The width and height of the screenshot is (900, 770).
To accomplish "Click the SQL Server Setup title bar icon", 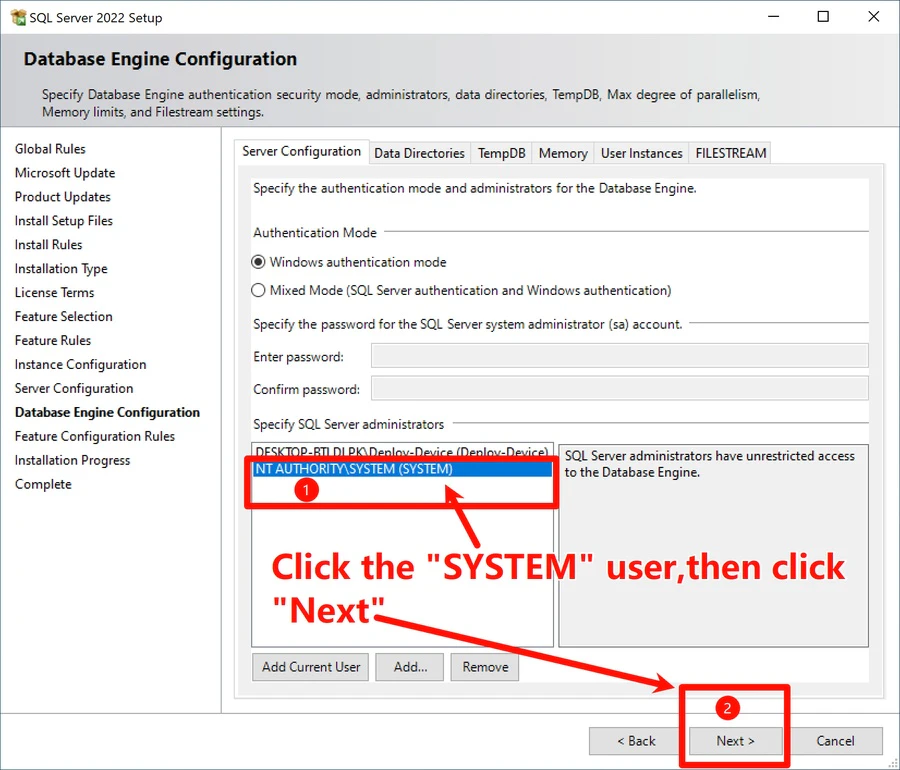I will tap(18, 17).
